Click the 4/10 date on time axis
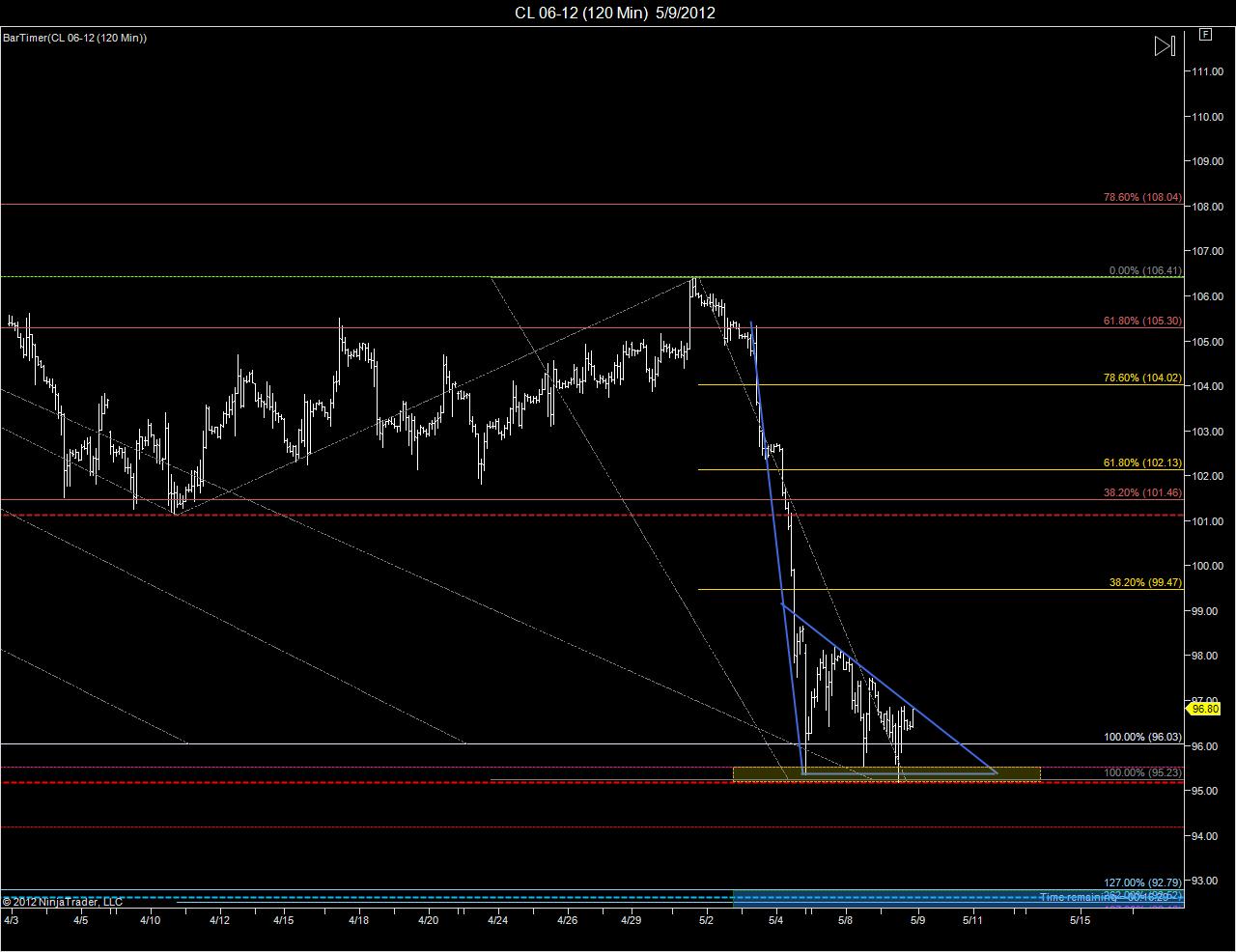 pyautogui.click(x=150, y=920)
